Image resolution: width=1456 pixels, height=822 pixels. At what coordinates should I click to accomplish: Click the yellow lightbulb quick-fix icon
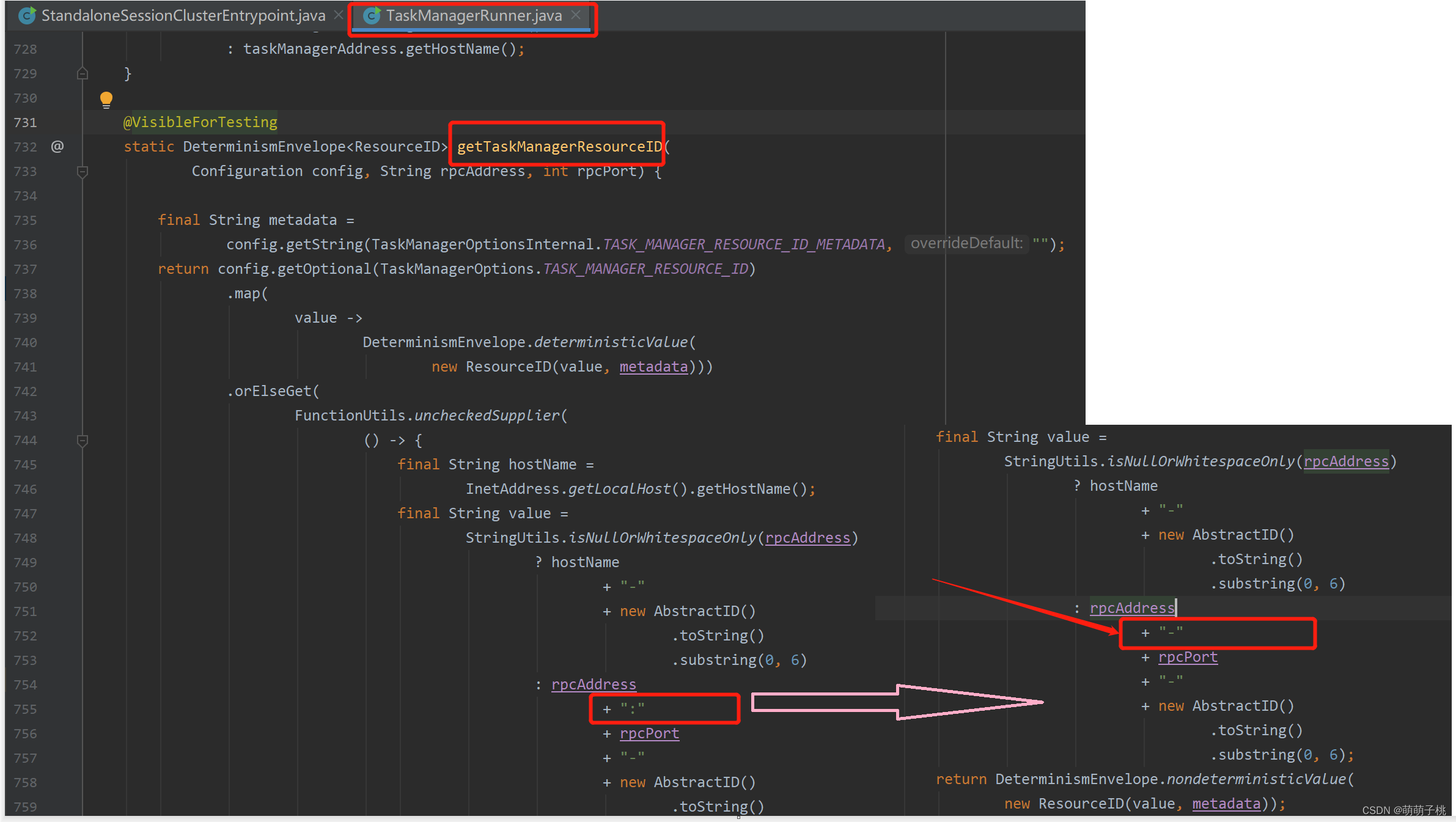106,99
